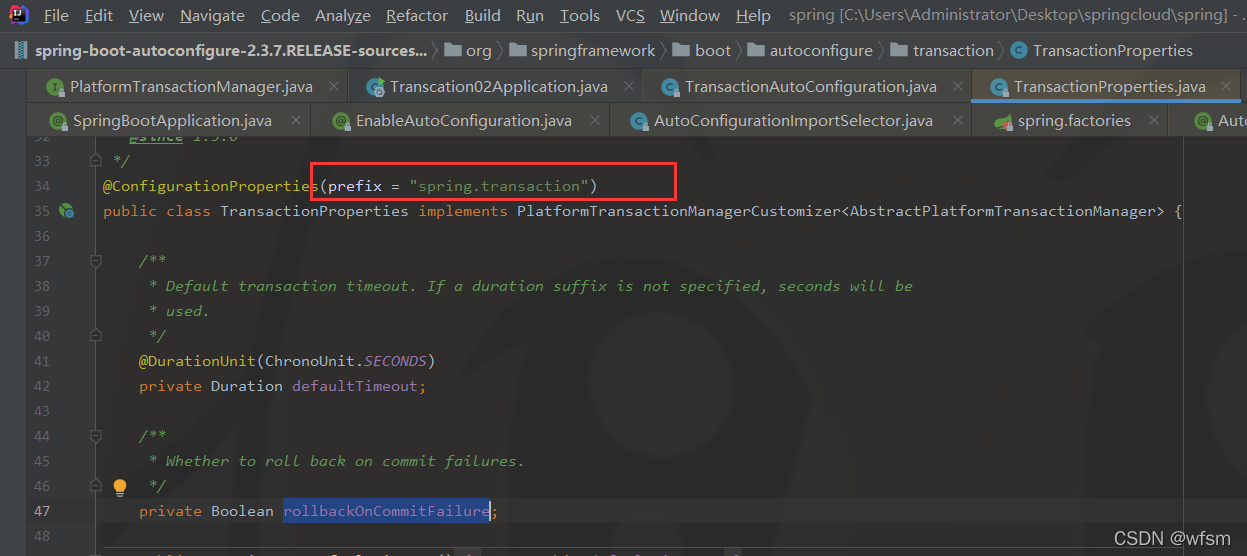Open the Window menu
Screen dimensions: 1247x556
coord(690,16)
